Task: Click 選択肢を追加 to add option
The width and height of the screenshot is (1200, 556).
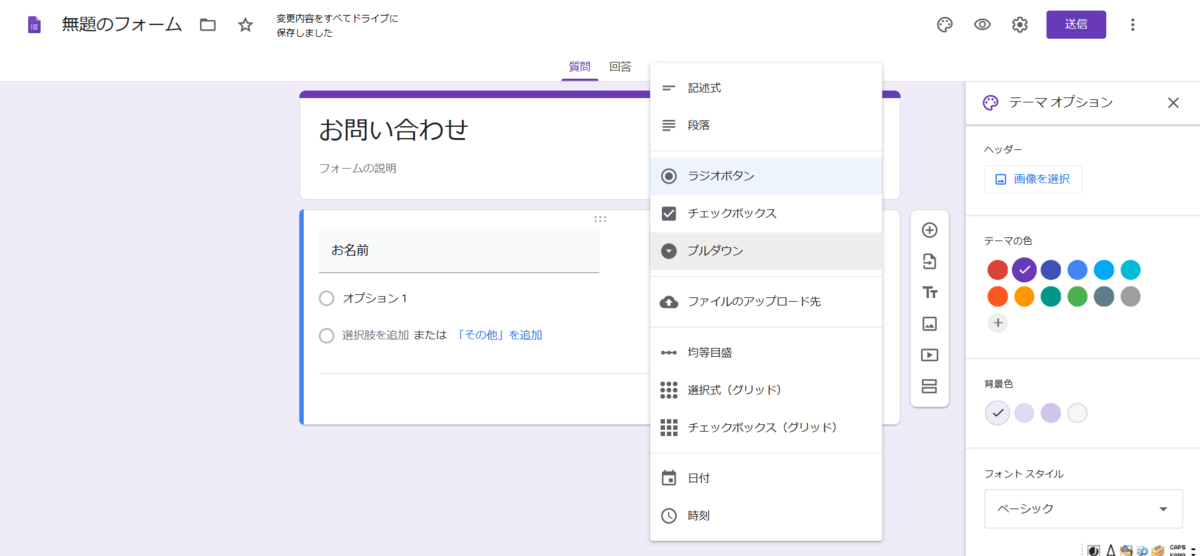Action: 375,336
